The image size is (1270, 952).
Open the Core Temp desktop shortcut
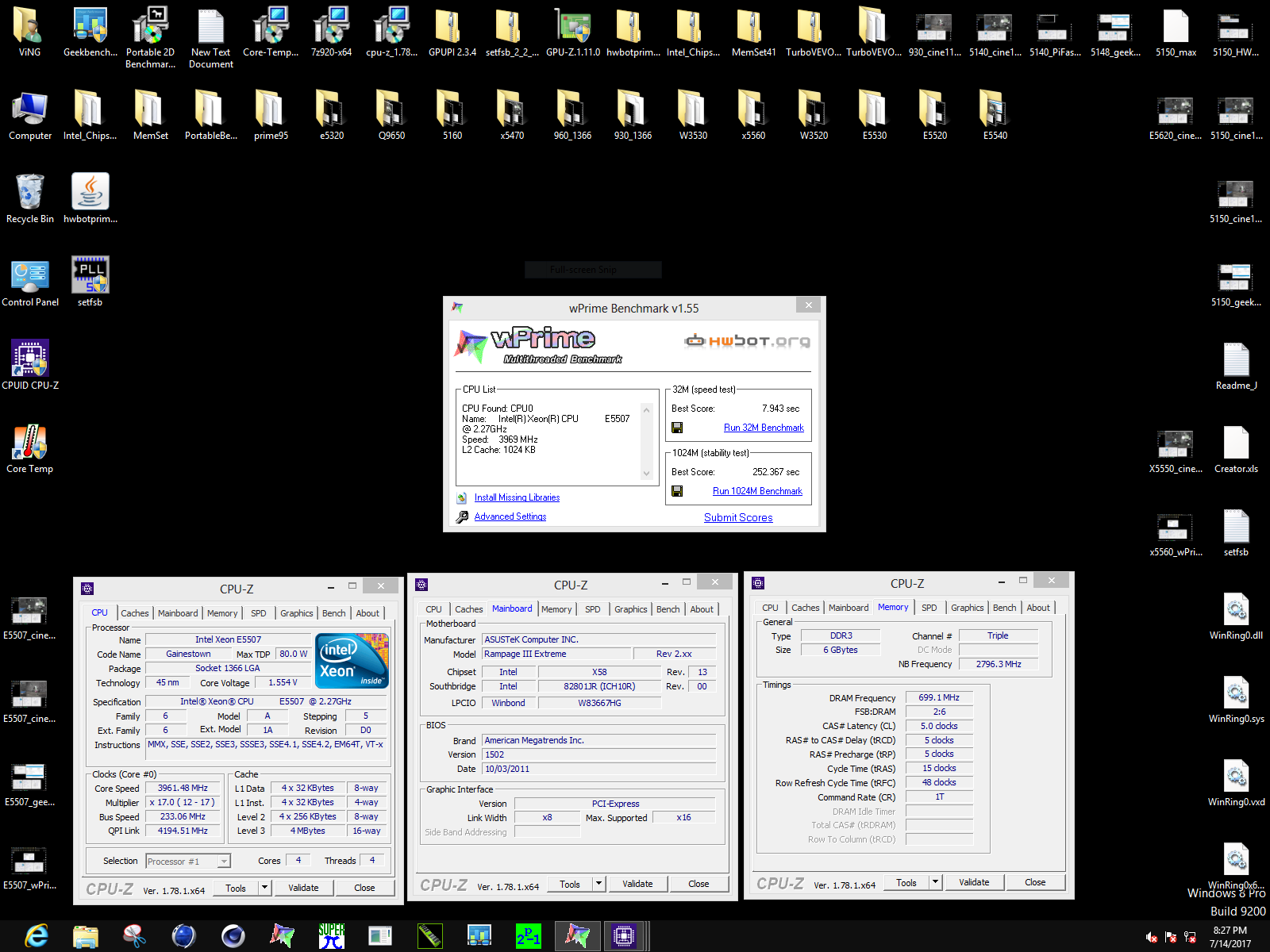30,448
